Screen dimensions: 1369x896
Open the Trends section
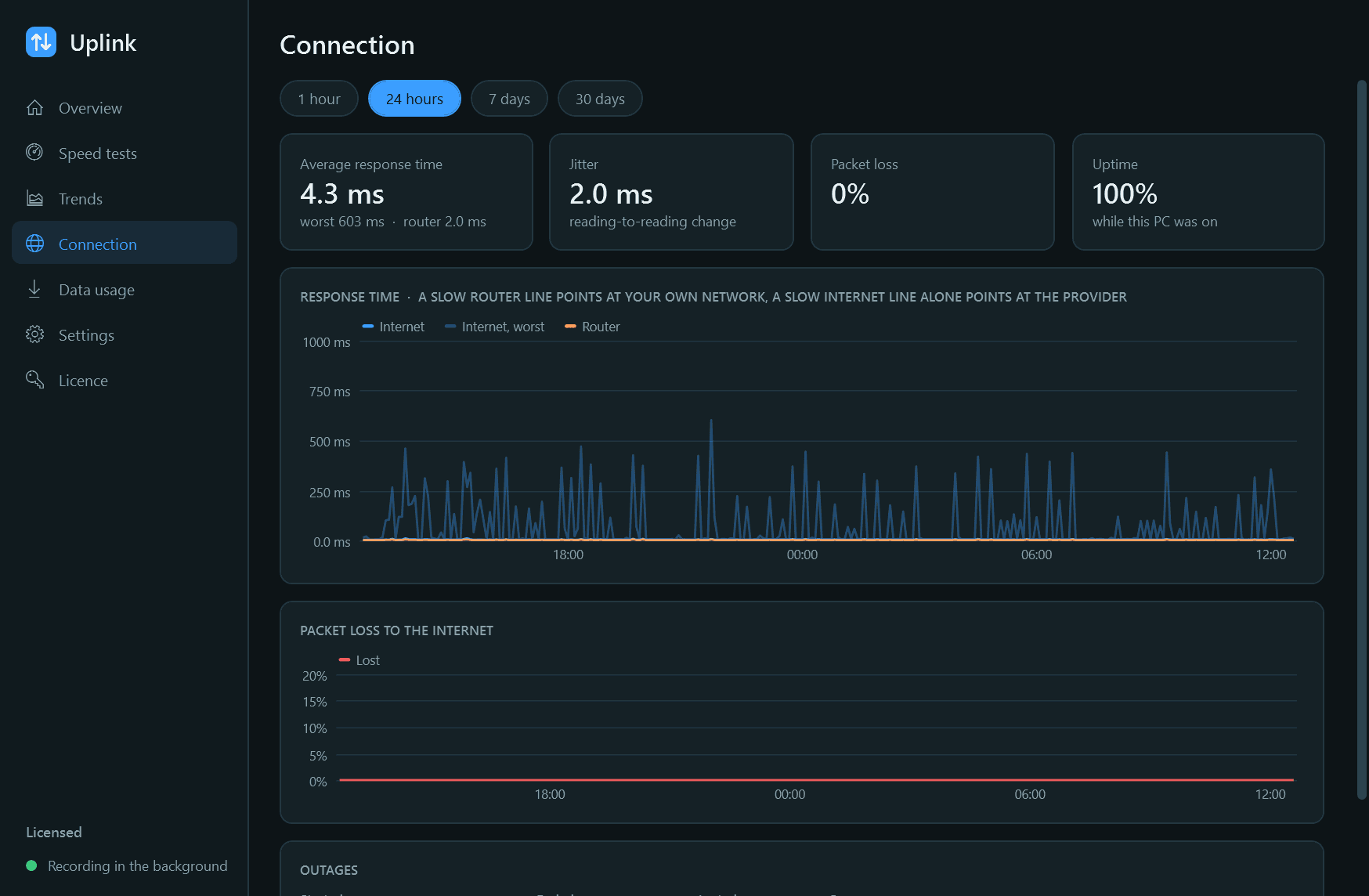(x=125, y=199)
